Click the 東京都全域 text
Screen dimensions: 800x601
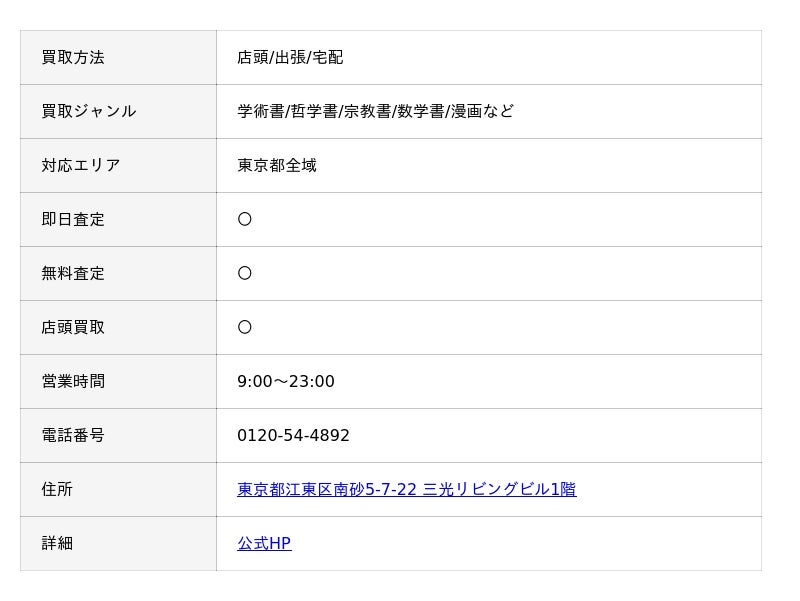tap(277, 165)
